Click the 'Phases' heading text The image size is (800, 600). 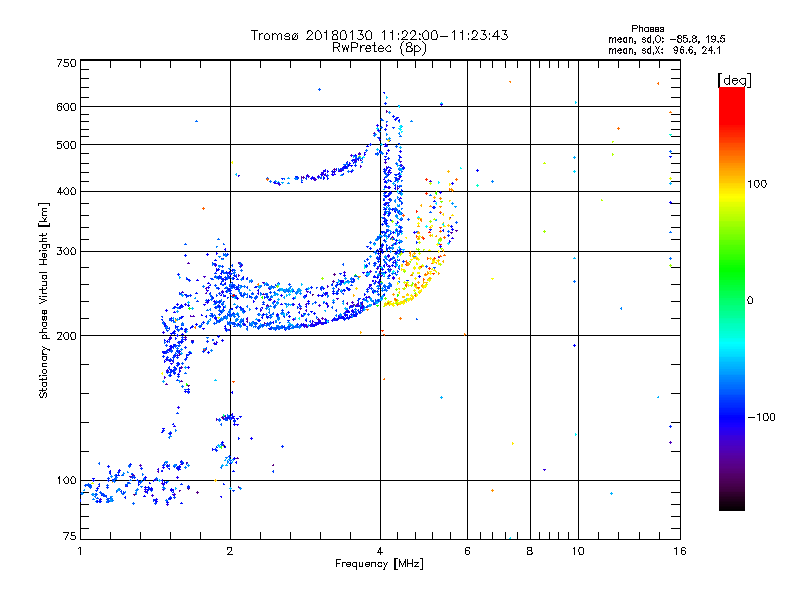(647, 29)
